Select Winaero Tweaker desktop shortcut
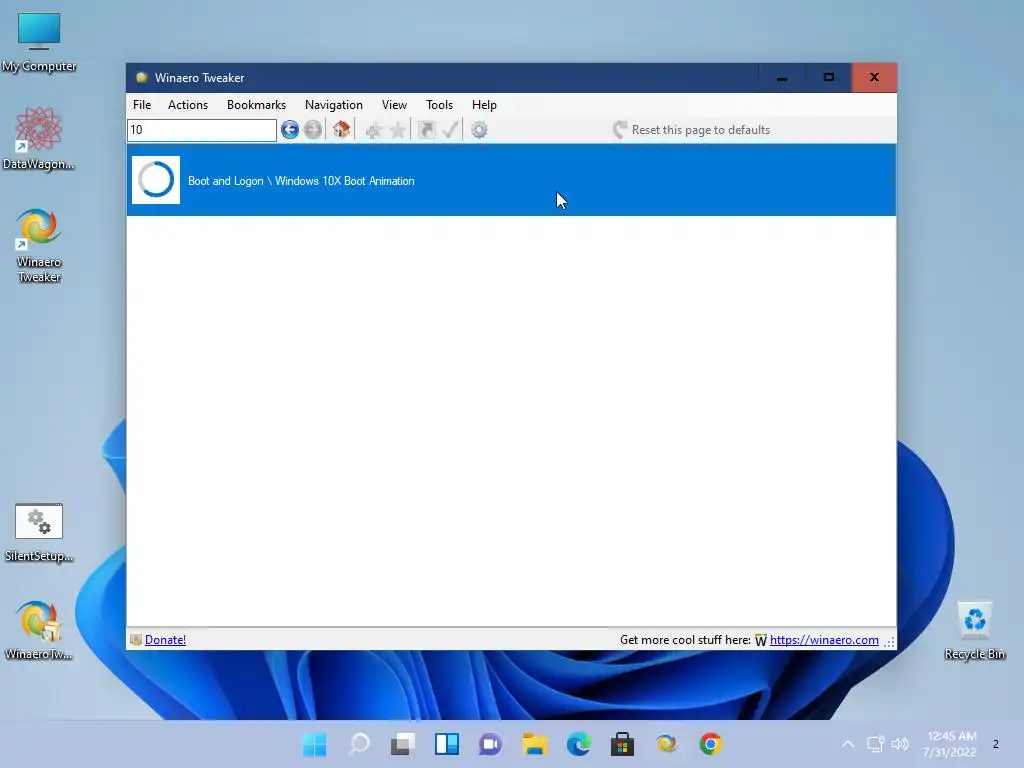 pyautogui.click(x=39, y=246)
